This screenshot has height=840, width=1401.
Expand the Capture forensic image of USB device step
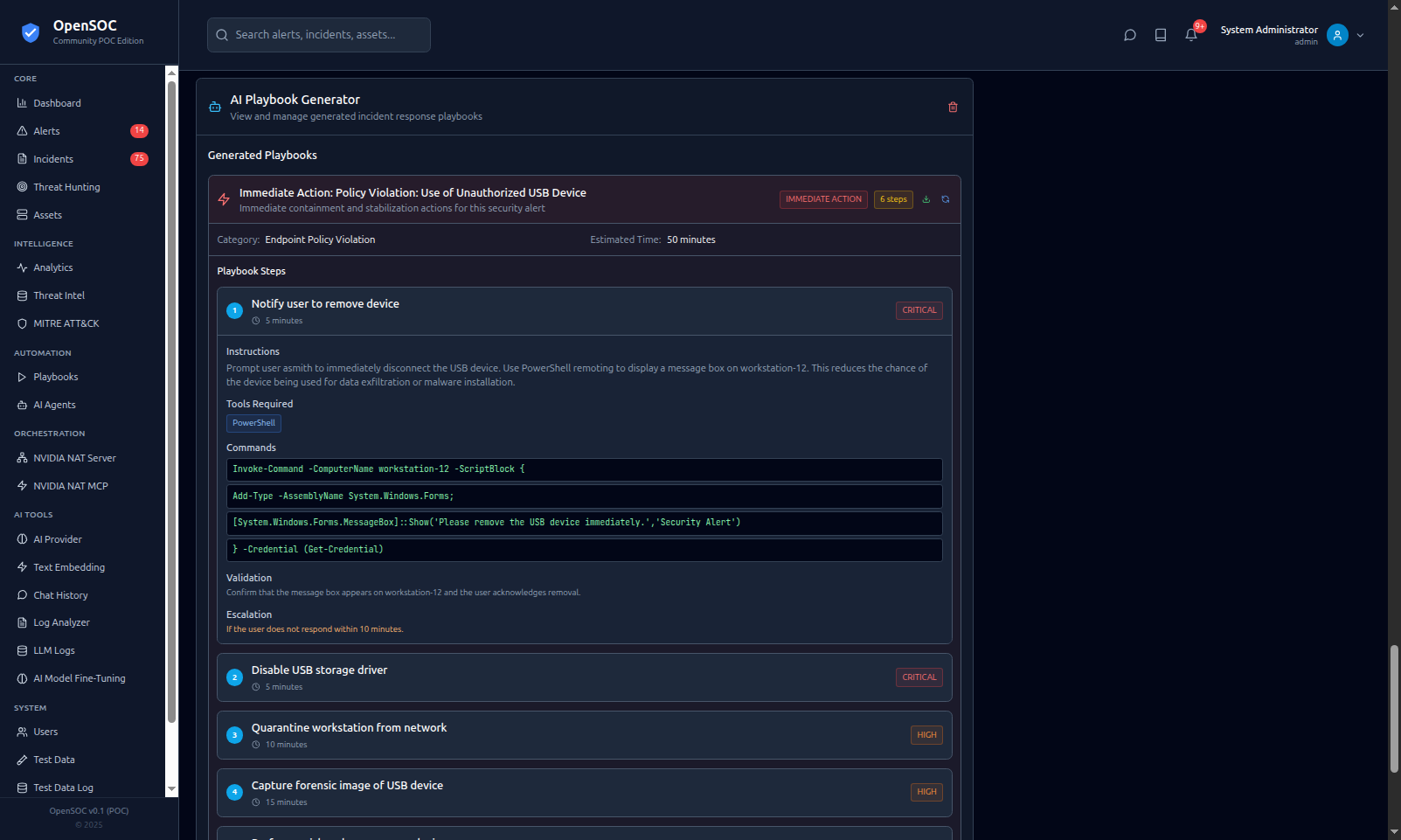click(584, 793)
